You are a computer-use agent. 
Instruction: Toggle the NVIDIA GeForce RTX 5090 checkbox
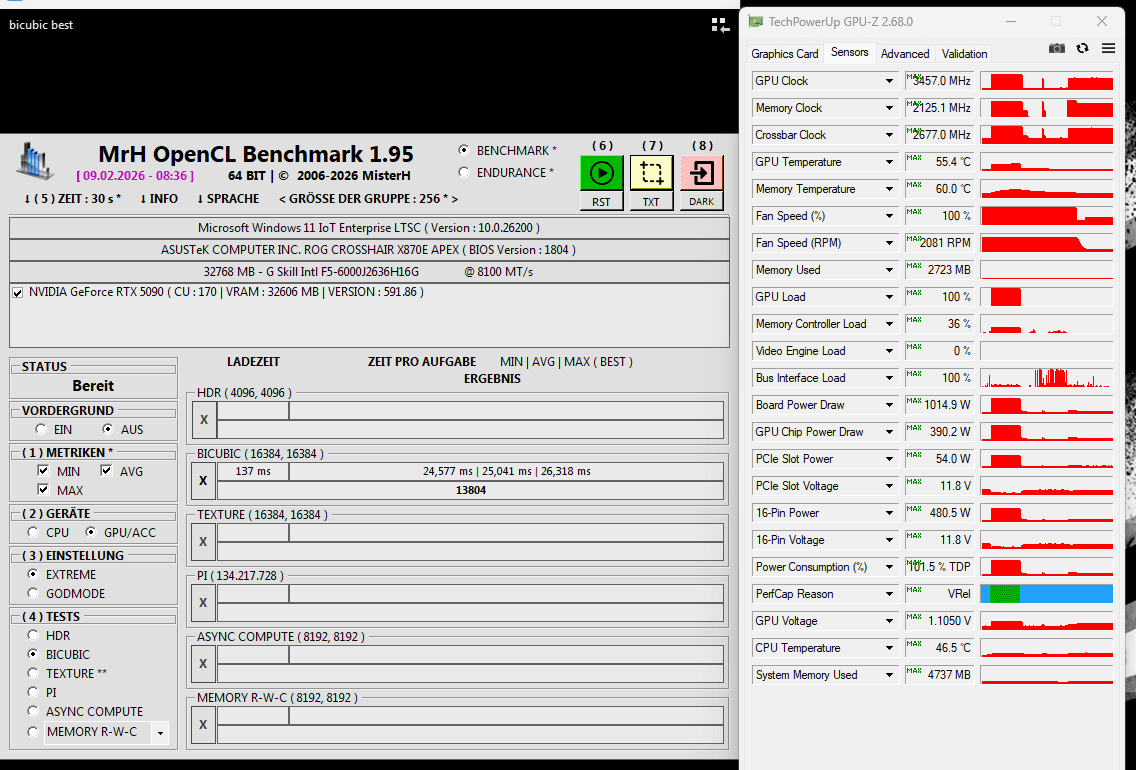[x=17, y=293]
